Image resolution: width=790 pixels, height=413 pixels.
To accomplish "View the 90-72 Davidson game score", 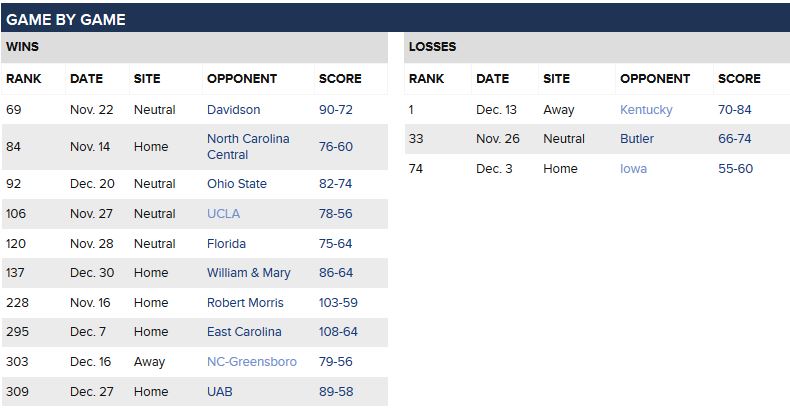I will [336, 110].
